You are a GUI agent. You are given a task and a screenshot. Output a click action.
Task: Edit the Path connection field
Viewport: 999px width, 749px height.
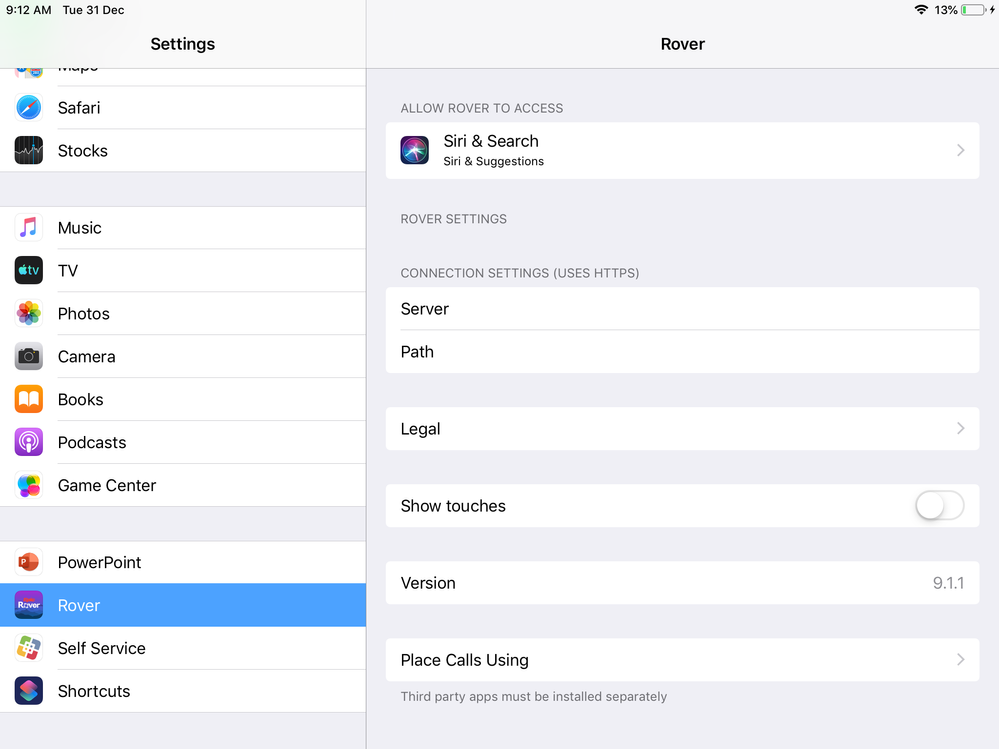(682, 352)
